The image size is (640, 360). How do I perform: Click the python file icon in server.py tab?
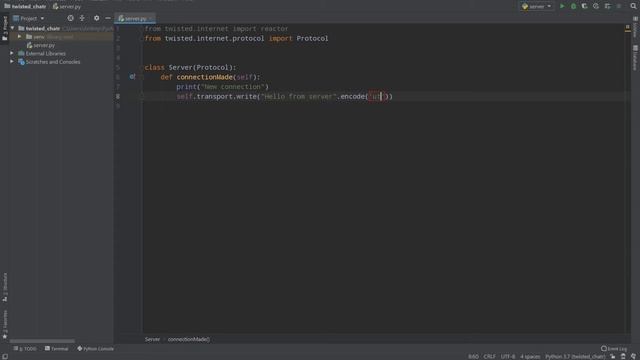121,18
